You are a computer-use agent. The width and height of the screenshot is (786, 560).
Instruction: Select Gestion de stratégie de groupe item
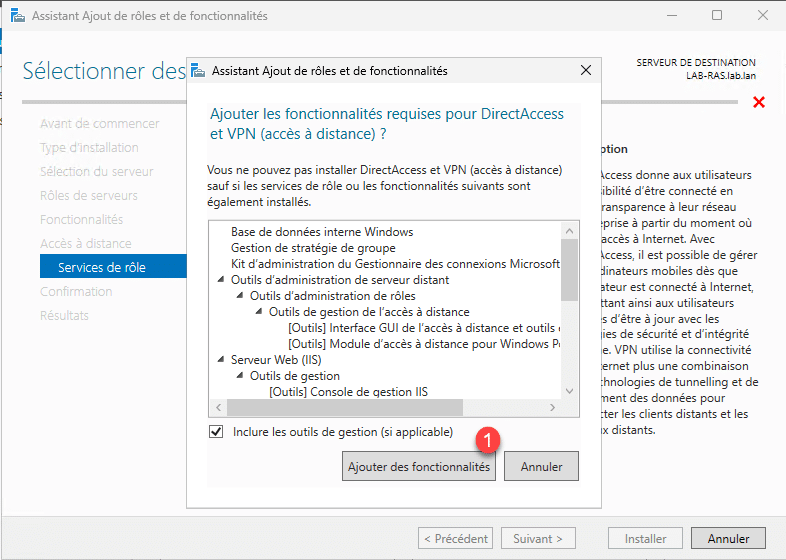point(313,248)
